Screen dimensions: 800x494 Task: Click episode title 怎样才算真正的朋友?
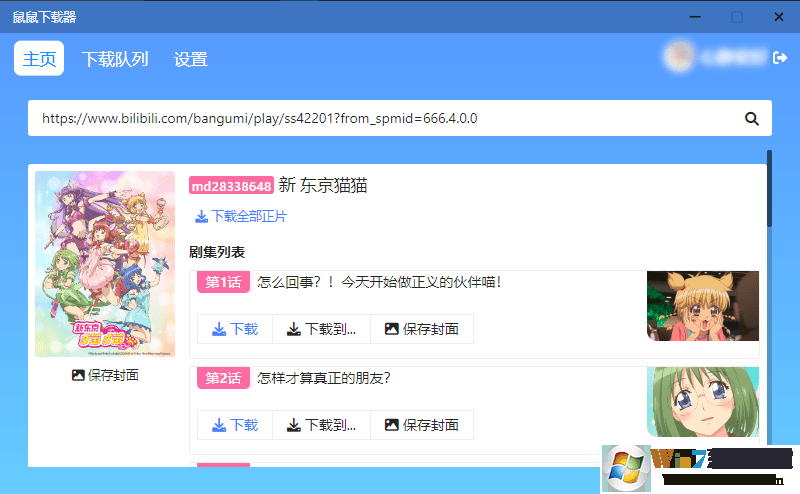click(x=324, y=378)
